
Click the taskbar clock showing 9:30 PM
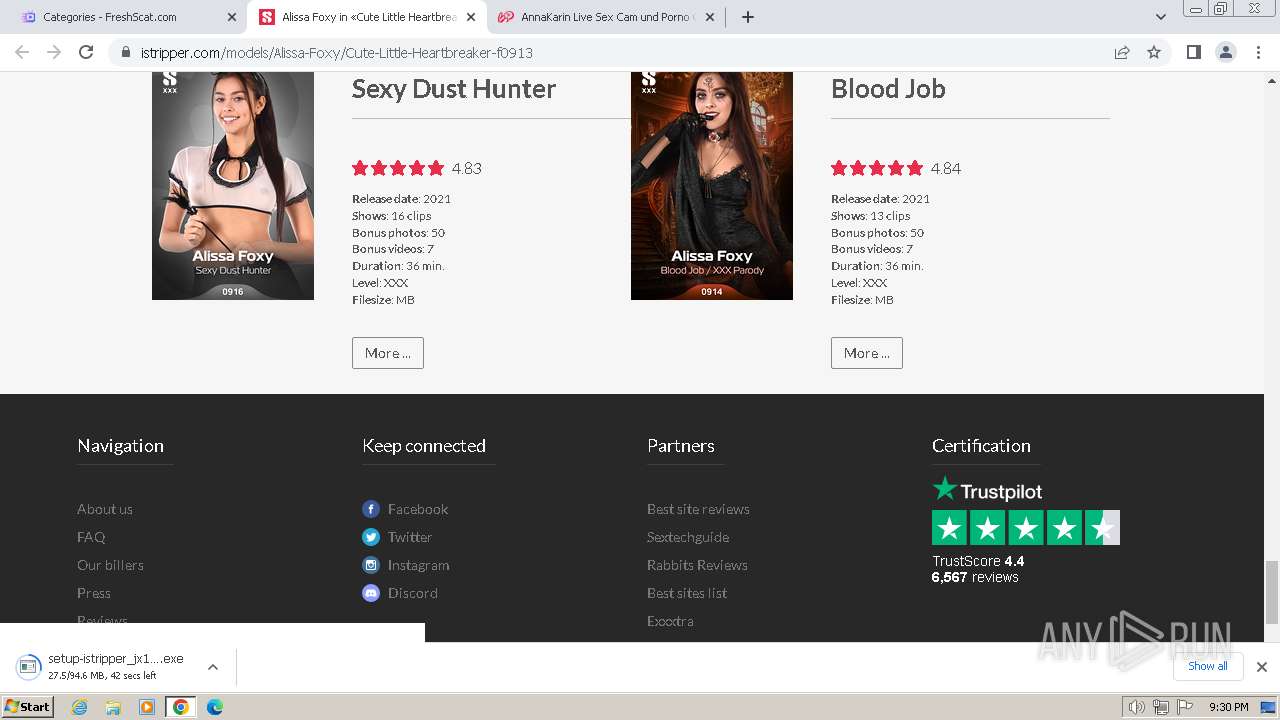[x=1228, y=707]
